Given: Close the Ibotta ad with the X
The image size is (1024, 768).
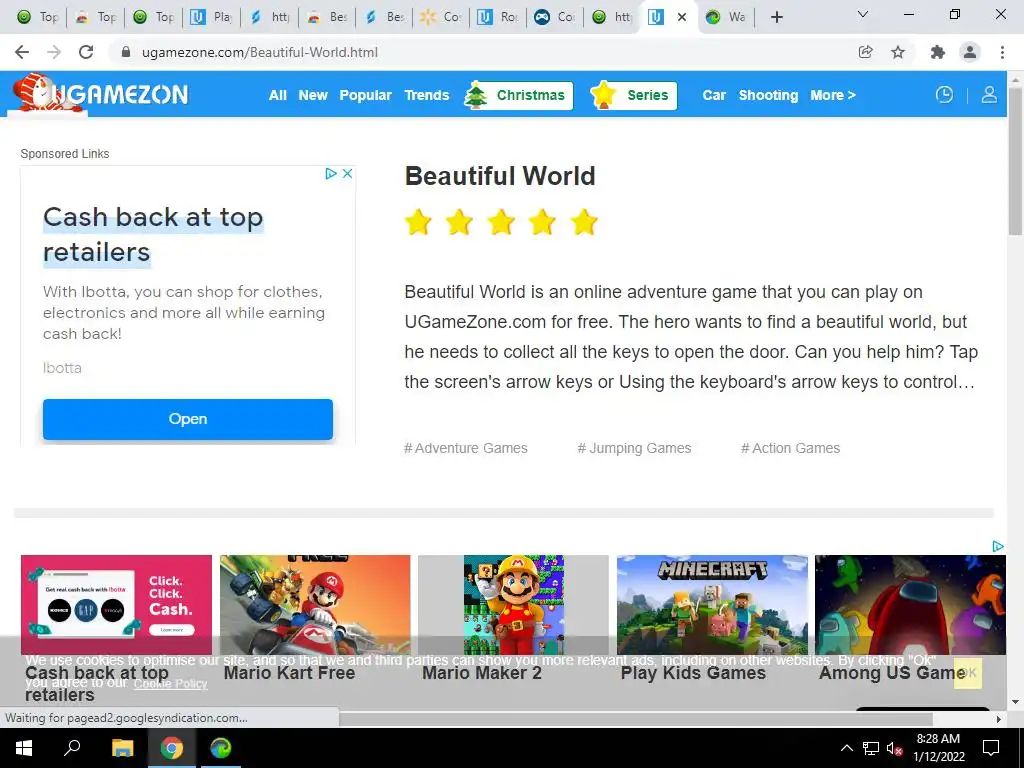Looking at the screenshot, I should [347, 173].
